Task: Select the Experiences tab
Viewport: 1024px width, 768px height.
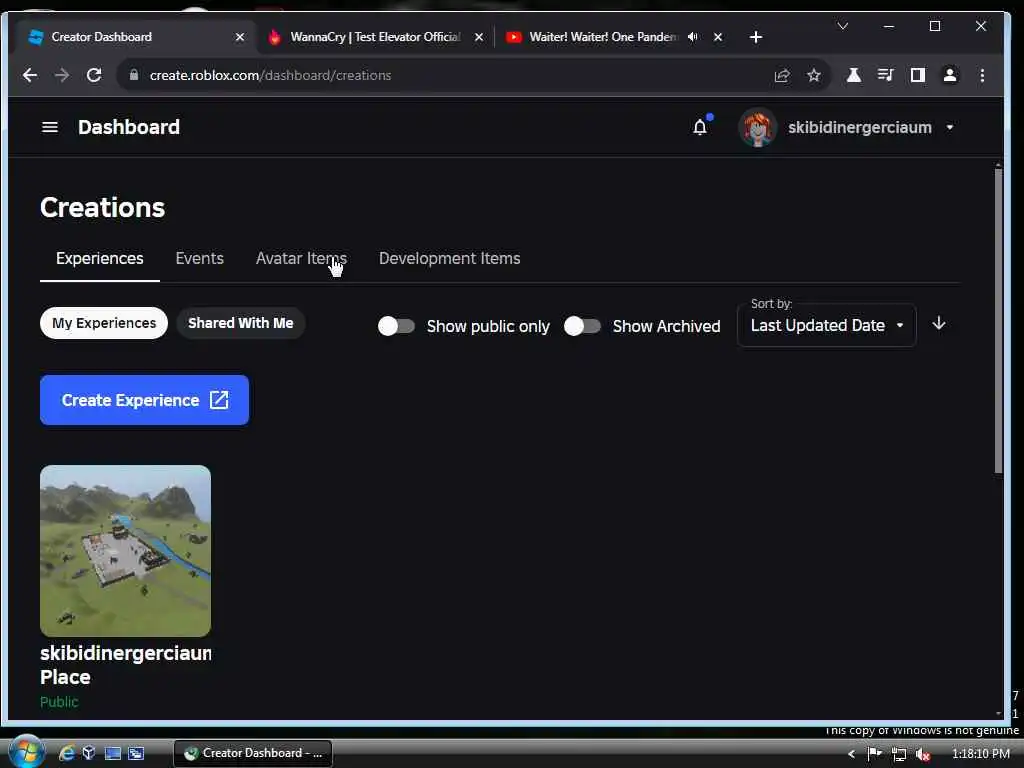Action: tap(99, 259)
